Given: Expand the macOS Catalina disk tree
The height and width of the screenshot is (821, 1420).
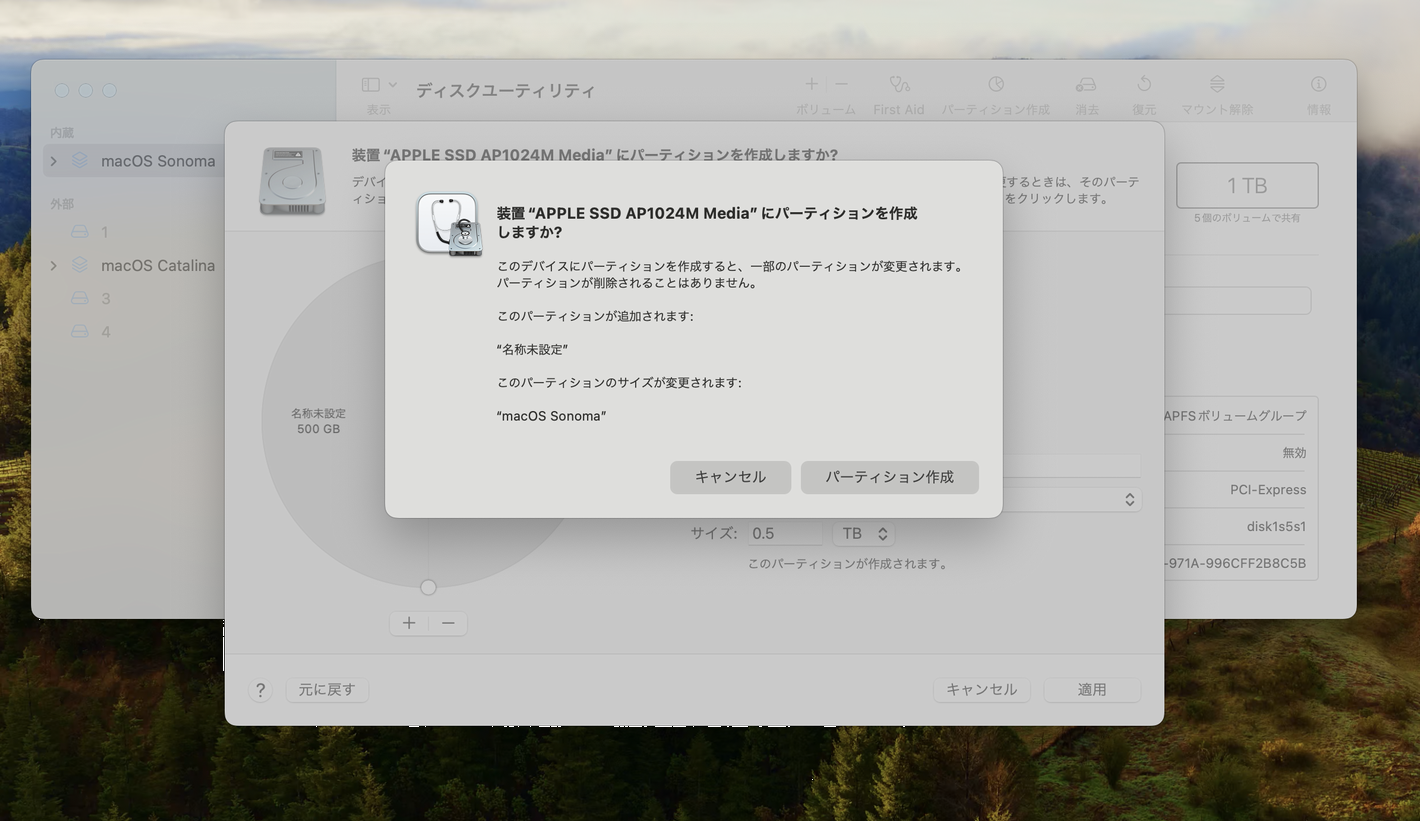Looking at the screenshot, I should click(x=54, y=265).
